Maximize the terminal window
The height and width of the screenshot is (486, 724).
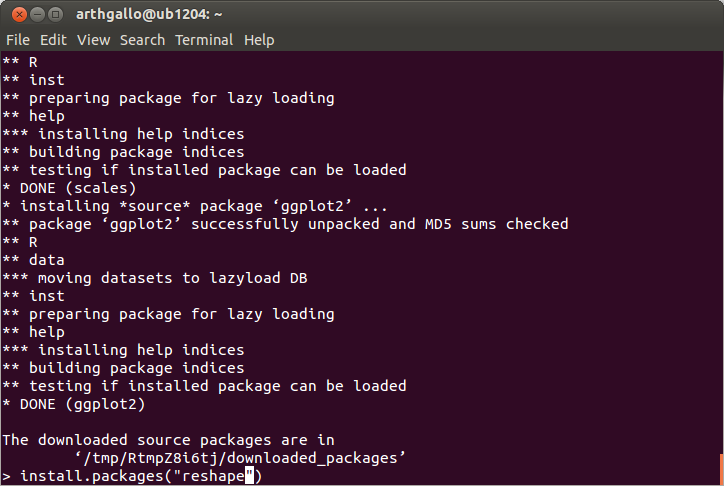[x=55, y=15]
